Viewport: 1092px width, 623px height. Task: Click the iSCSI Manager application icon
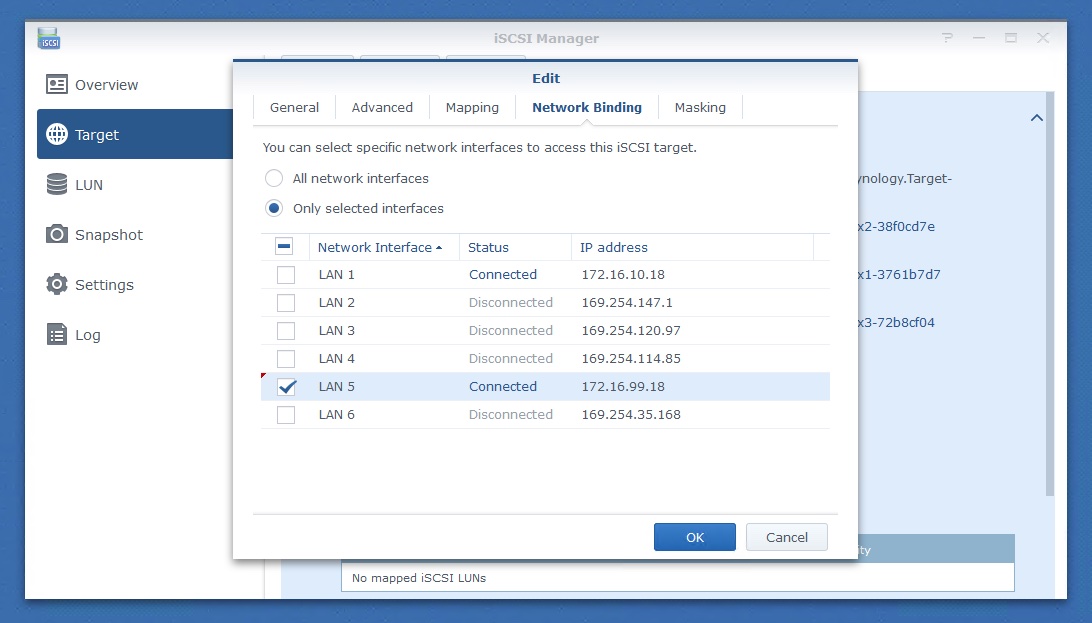coord(48,38)
